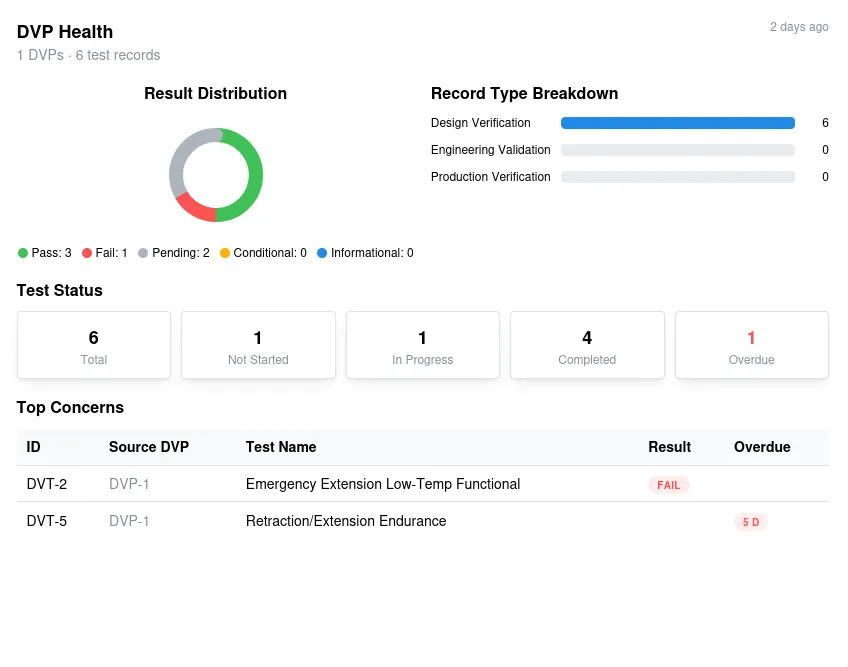Select the DVT-5 ID cell
Viewport: 848px width, 667px height.
click(x=47, y=521)
